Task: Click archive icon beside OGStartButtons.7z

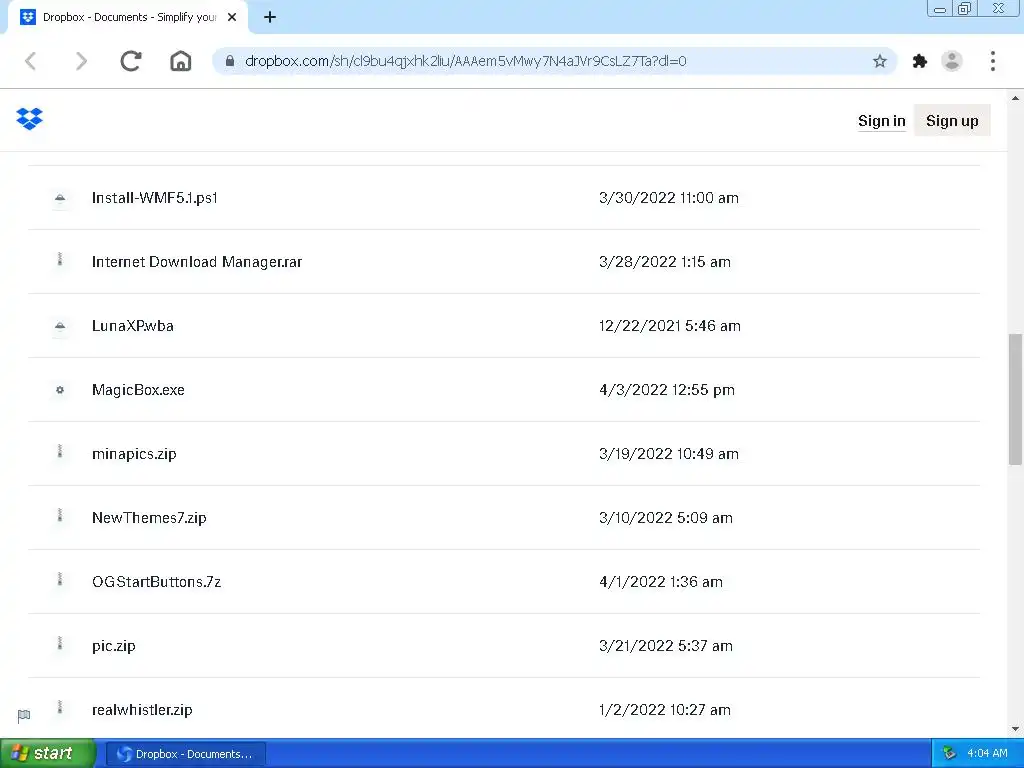Action: (60, 580)
